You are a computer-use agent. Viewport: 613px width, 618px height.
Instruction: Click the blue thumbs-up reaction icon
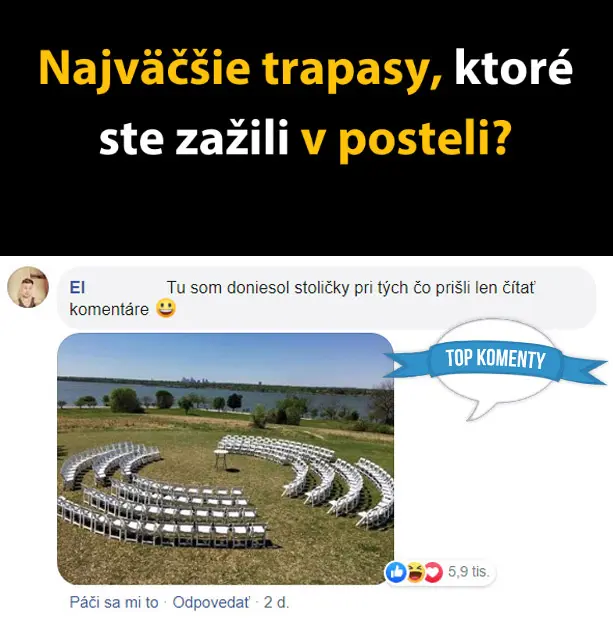pos(395,571)
